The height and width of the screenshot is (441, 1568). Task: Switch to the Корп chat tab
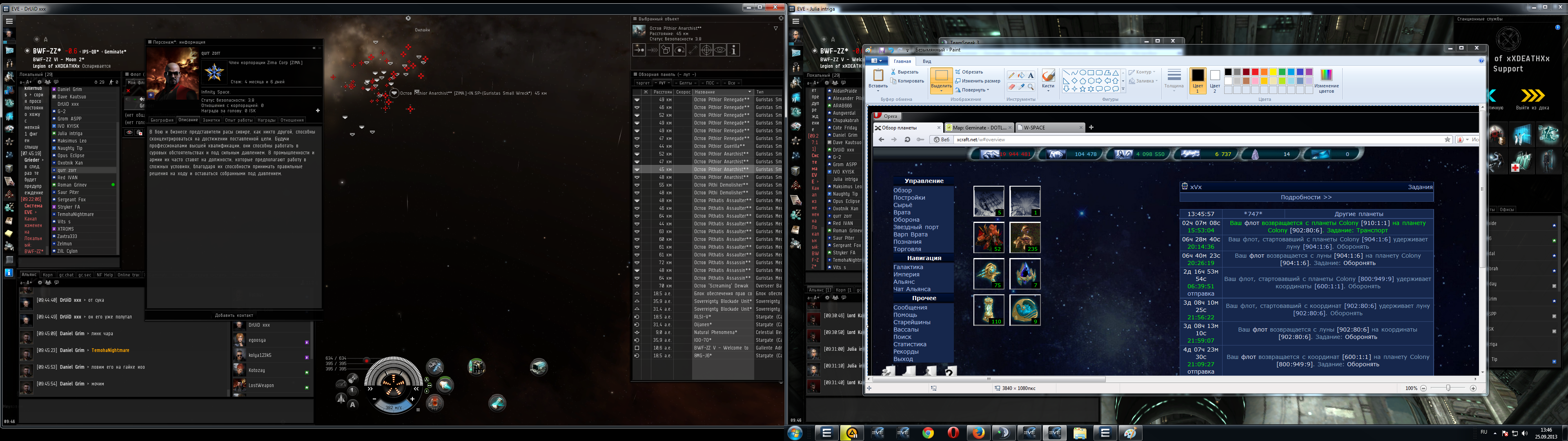(x=48, y=275)
